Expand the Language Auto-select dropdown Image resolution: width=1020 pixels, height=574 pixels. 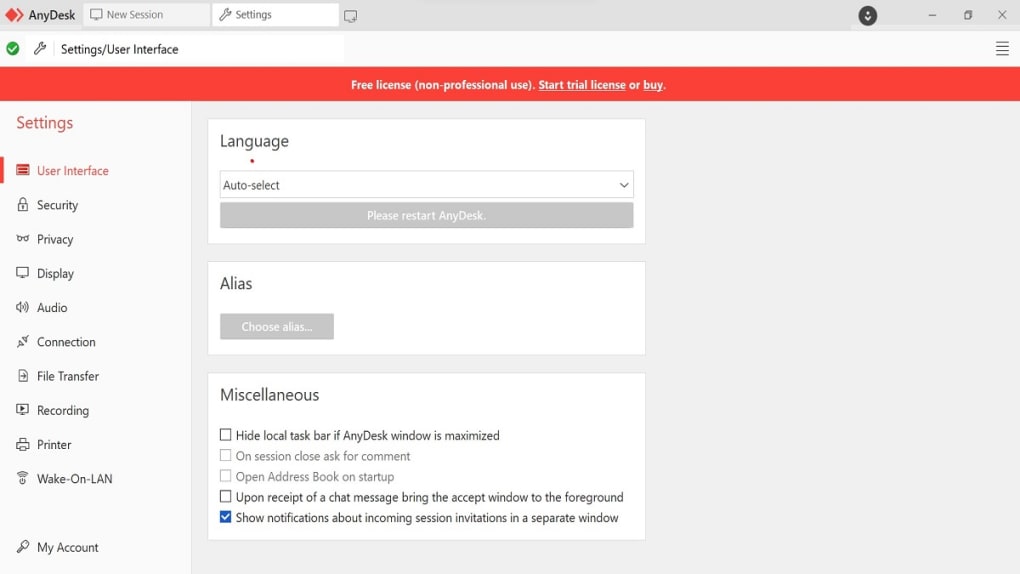pos(426,185)
